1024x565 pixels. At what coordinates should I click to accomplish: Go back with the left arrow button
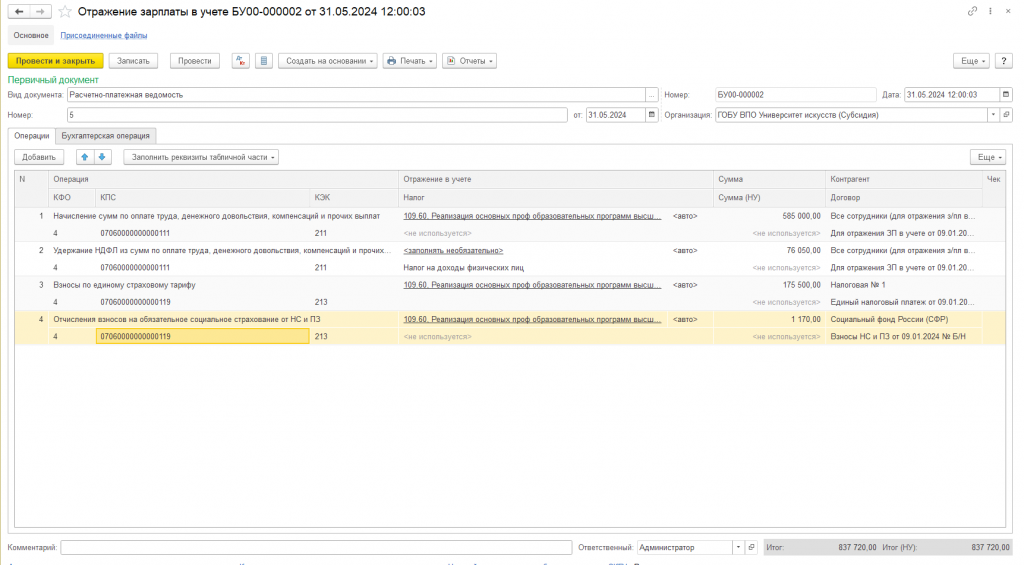click(x=19, y=12)
